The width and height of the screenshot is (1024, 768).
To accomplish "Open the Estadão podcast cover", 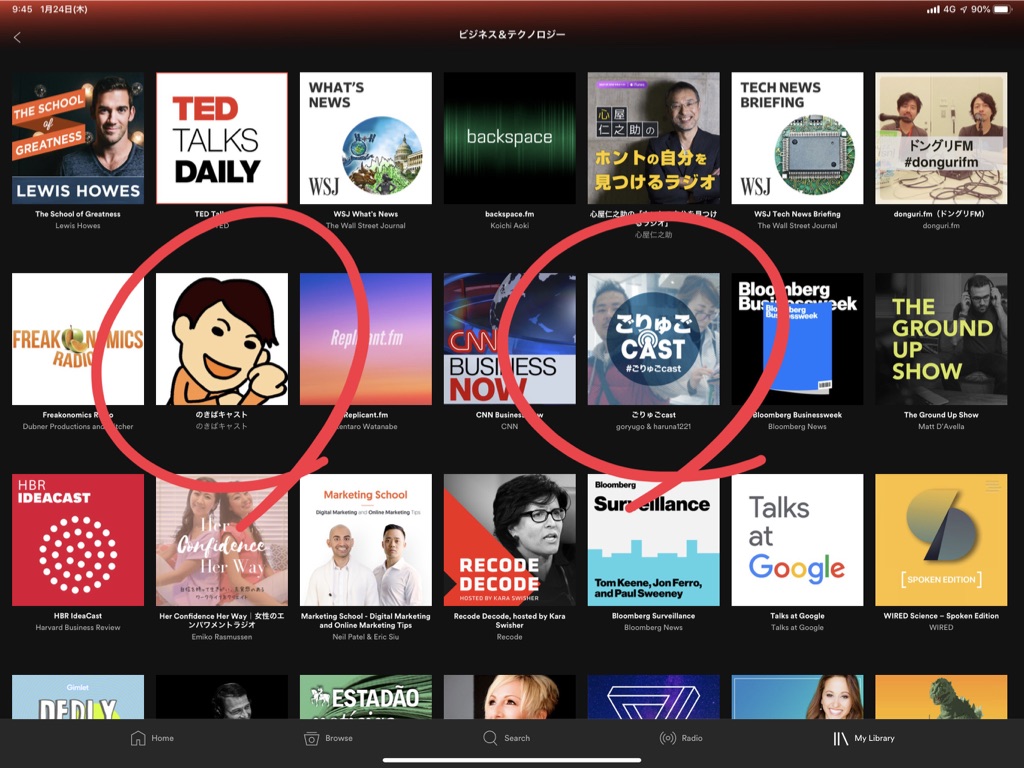I will tap(366, 697).
